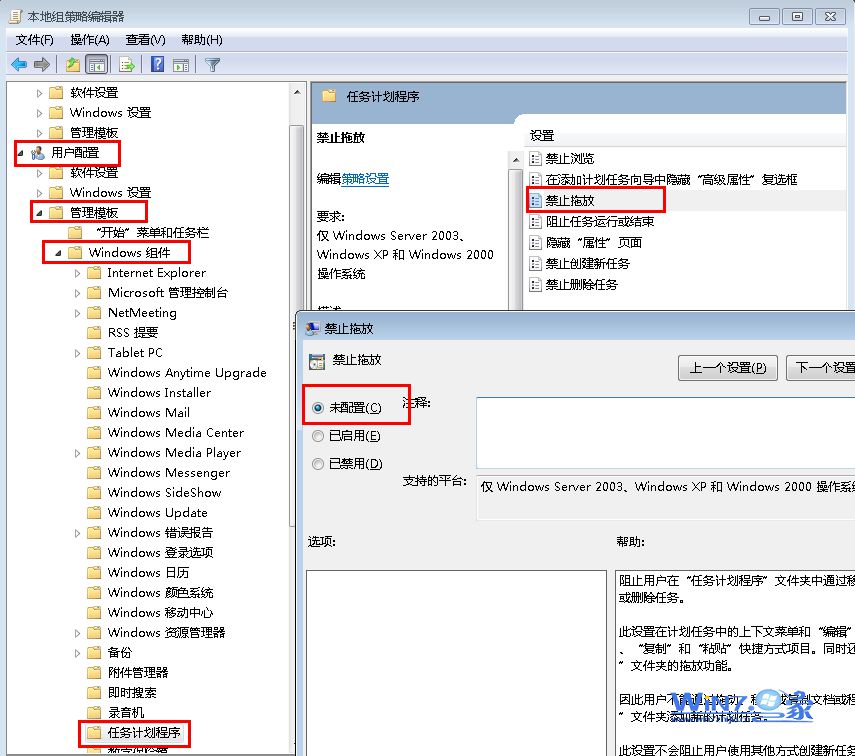The width and height of the screenshot is (855, 756).
Task: Click the 策略设置 edit link
Action: tap(365, 179)
